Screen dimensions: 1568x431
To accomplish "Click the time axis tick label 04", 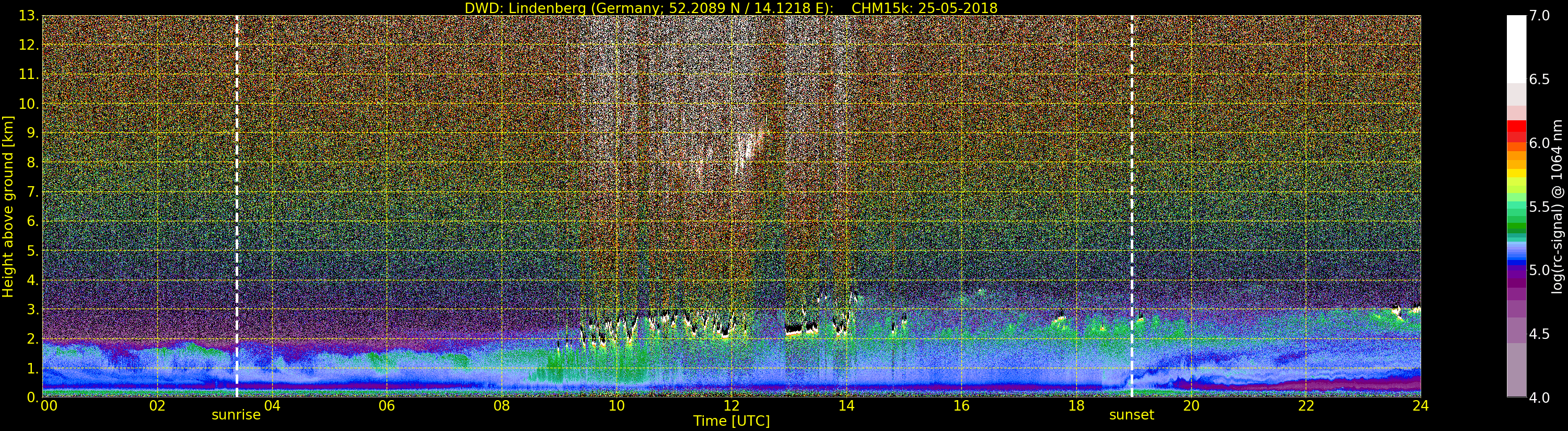I will [x=272, y=406].
